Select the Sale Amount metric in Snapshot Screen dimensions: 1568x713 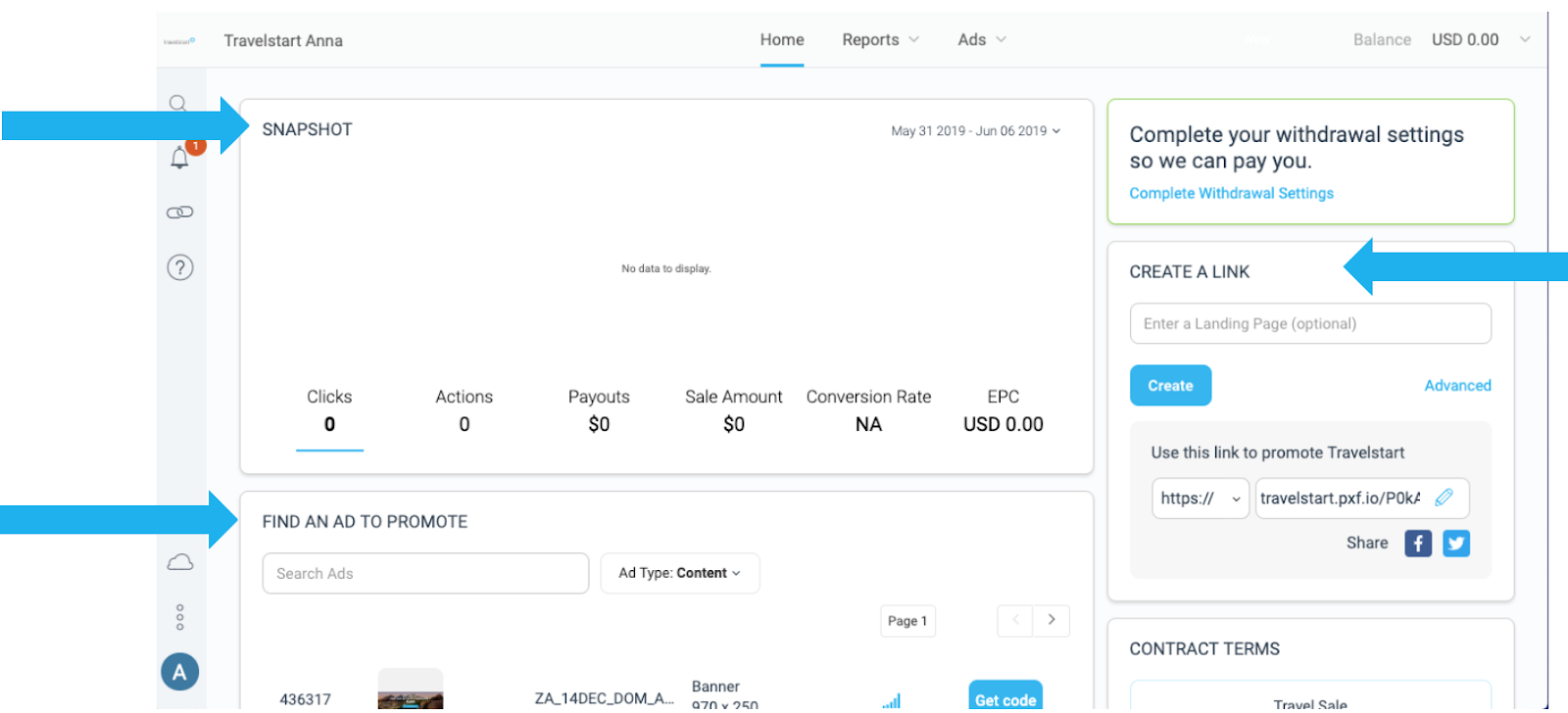coord(734,410)
